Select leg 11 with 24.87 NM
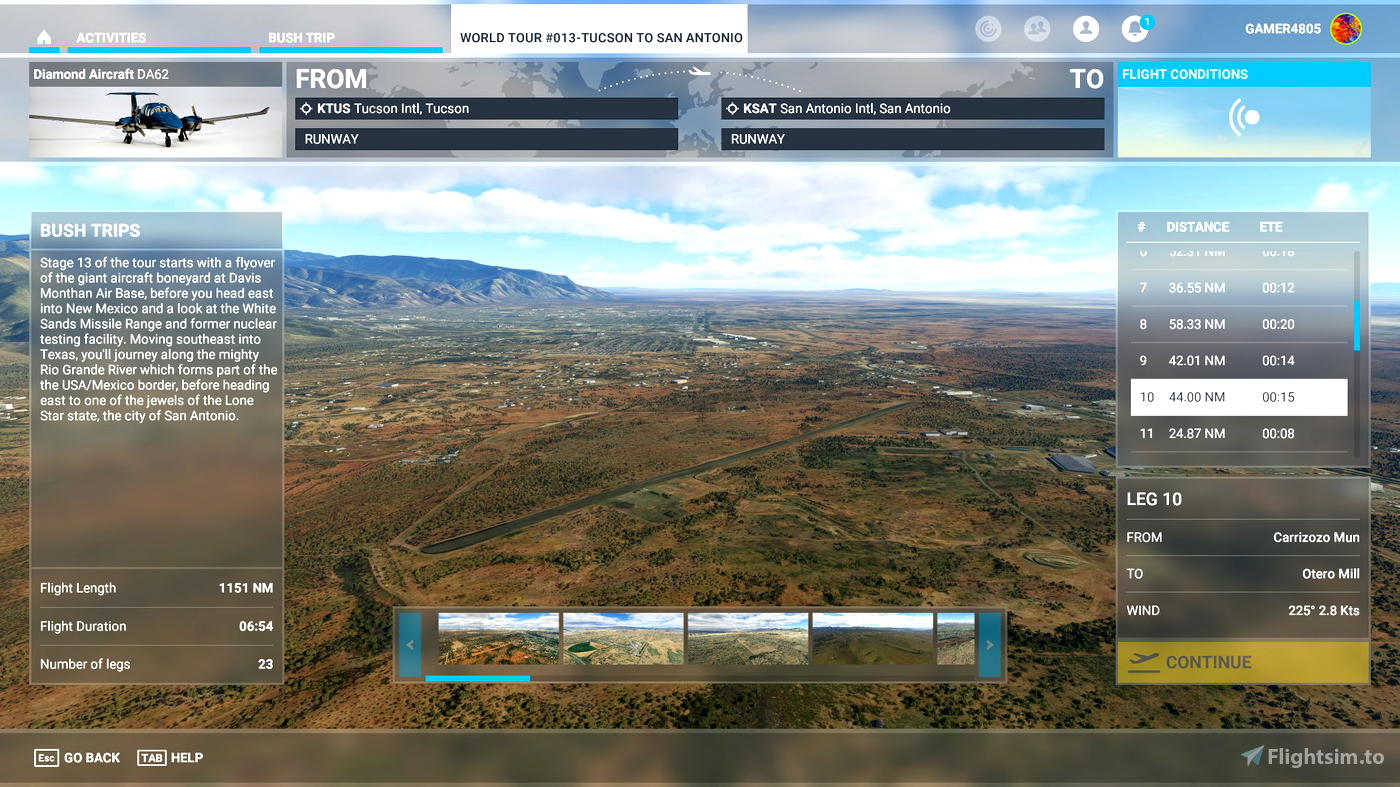Image resolution: width=1400 pixels, height=787 pixels. 1239,433
